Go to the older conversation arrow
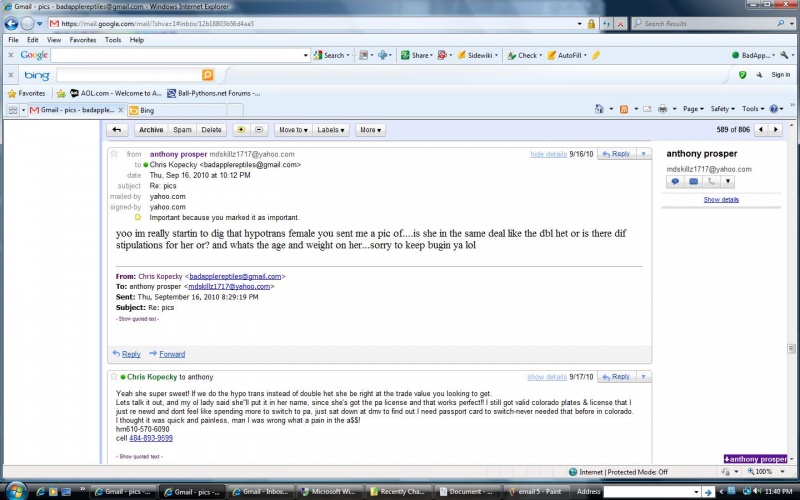Screen dimensions: 800x500 pyautogui.click(x=776, y=130)
